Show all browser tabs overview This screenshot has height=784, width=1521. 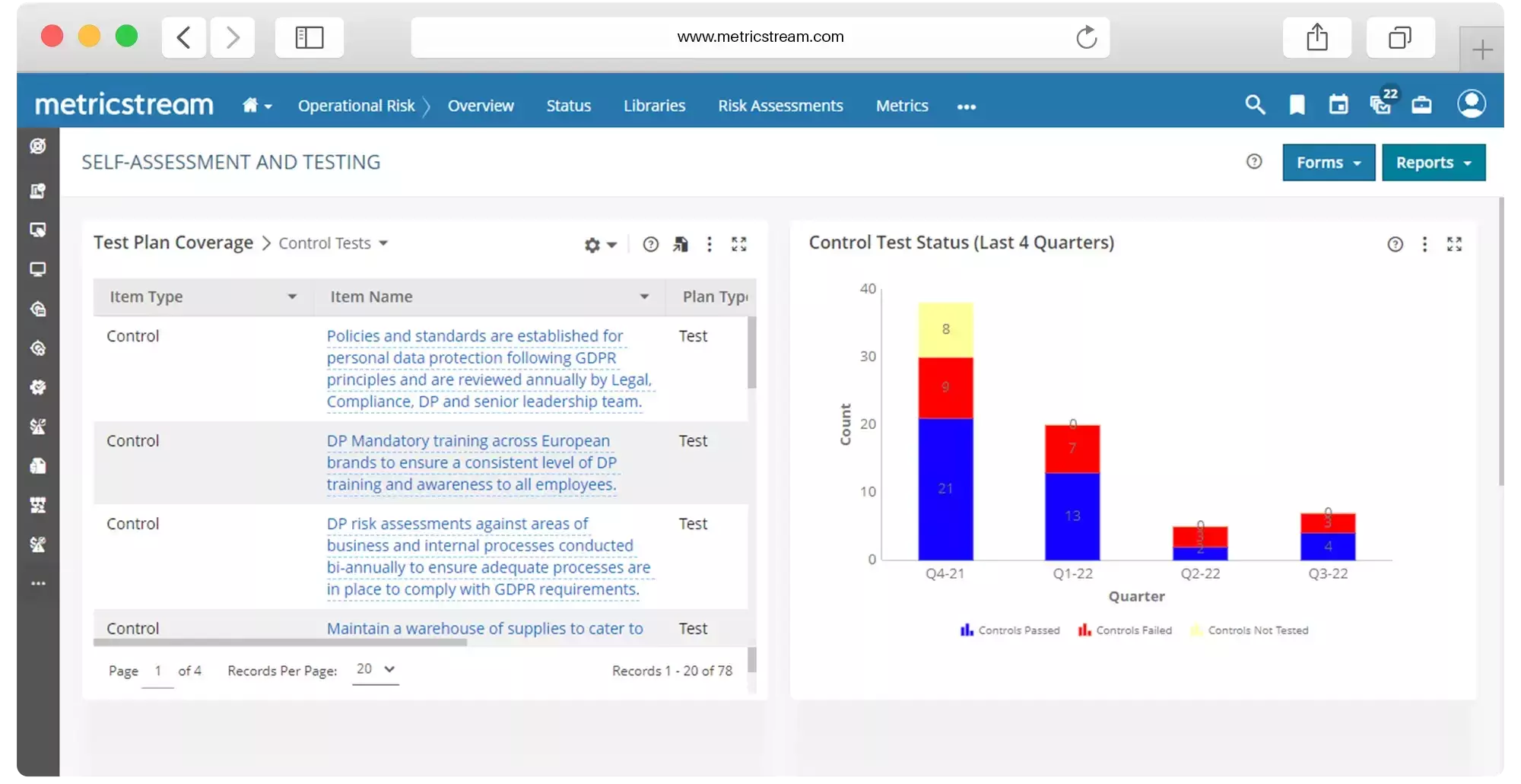coord(1400,37)
